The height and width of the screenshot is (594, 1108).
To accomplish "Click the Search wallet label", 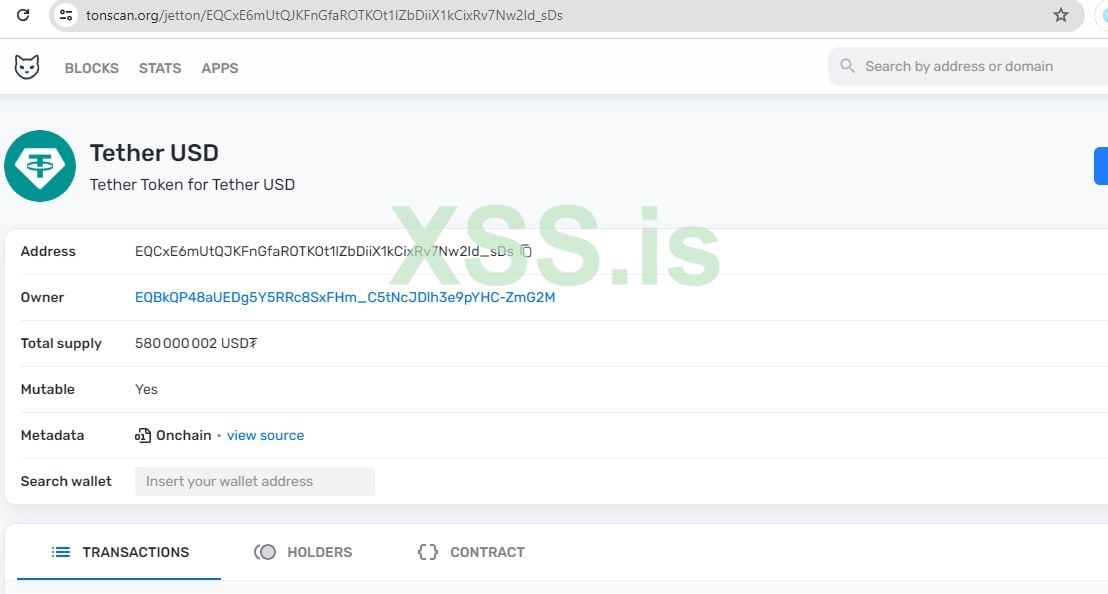I will click(66, 481).
